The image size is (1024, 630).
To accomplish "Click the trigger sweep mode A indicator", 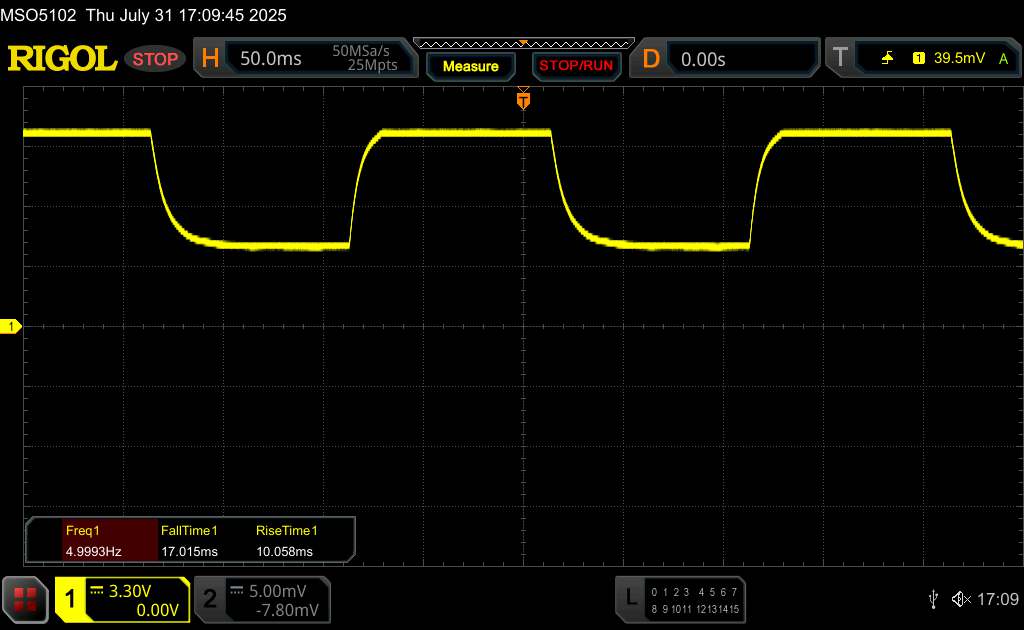I will pyautogui.click(x=1003, y=59).
